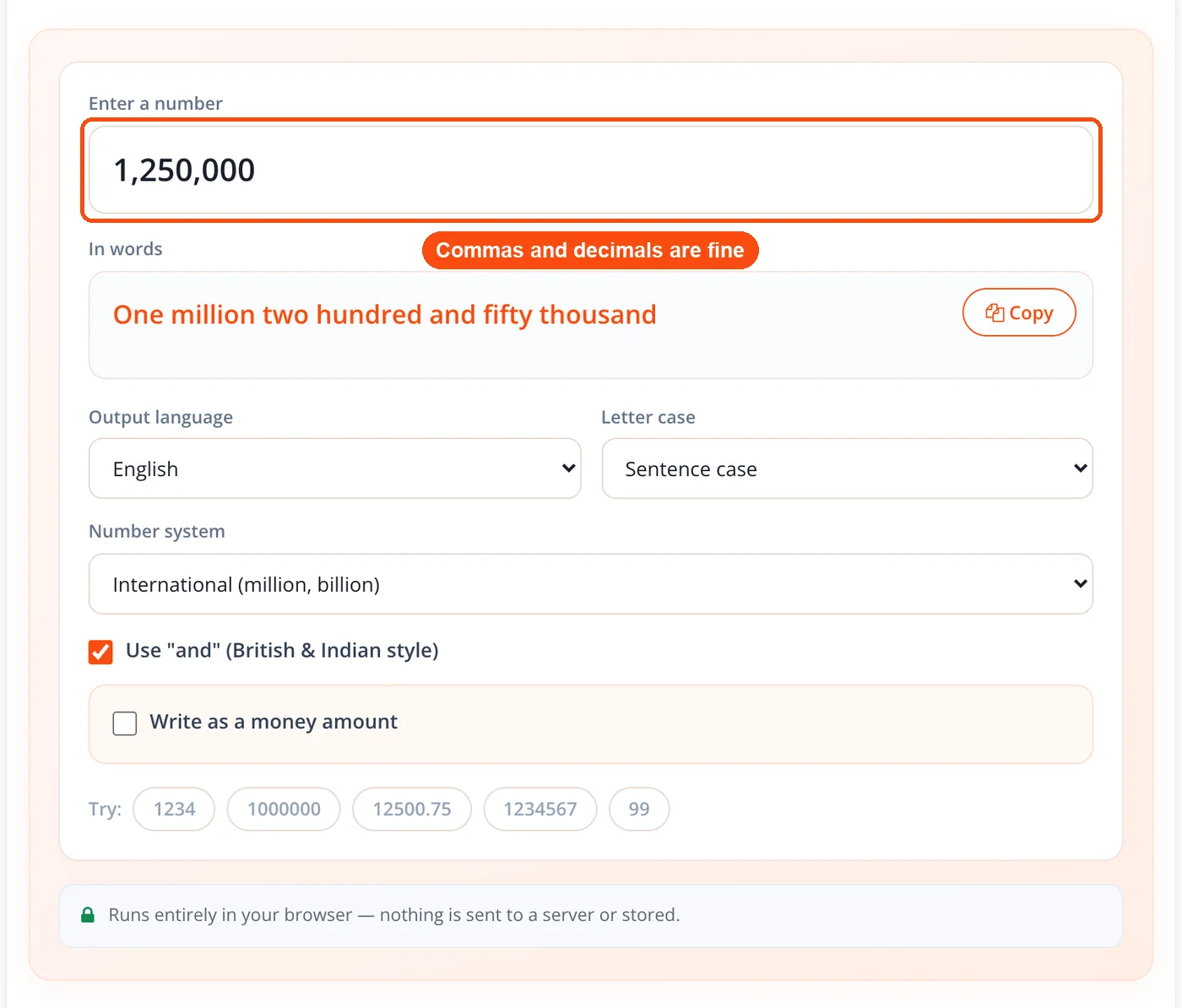Click the Enter a number label

click(x=155, y=103)
